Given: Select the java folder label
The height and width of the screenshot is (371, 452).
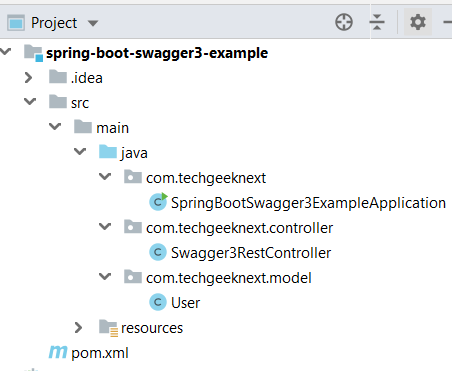Looking at the screenshot, I should [x=134, y=153].
